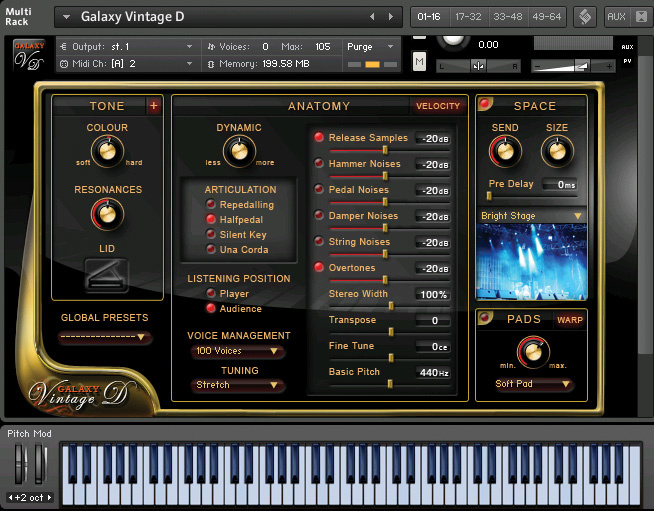The height and width of the screenshot is (511, 654).
Task: Click the WARP button in Pads
Action: (569, 320)
